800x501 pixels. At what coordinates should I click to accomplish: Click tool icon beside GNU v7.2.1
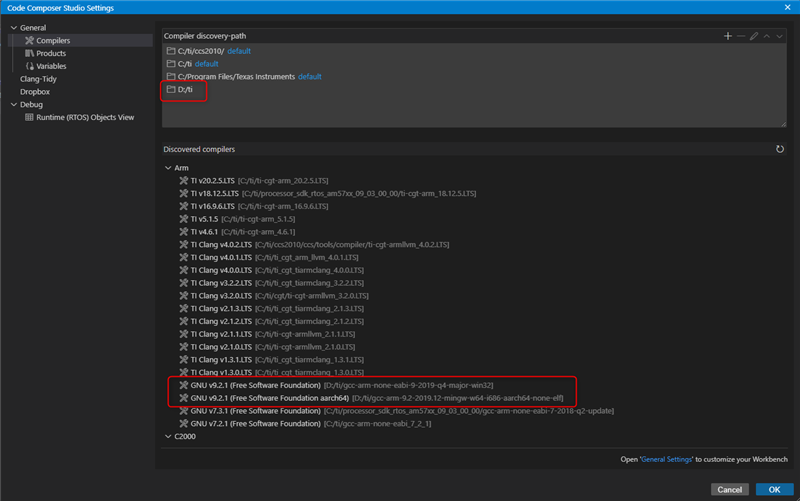click(184, 423)
